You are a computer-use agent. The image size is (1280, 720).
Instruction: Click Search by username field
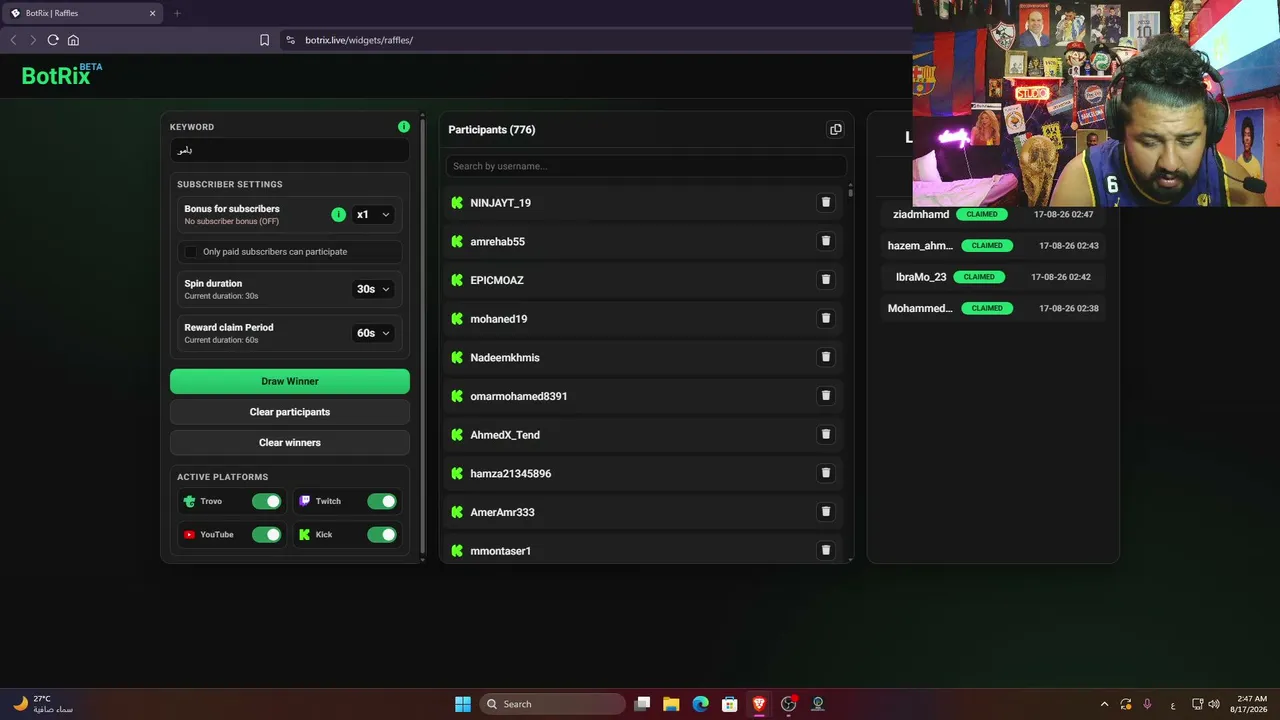coord(646,166)
